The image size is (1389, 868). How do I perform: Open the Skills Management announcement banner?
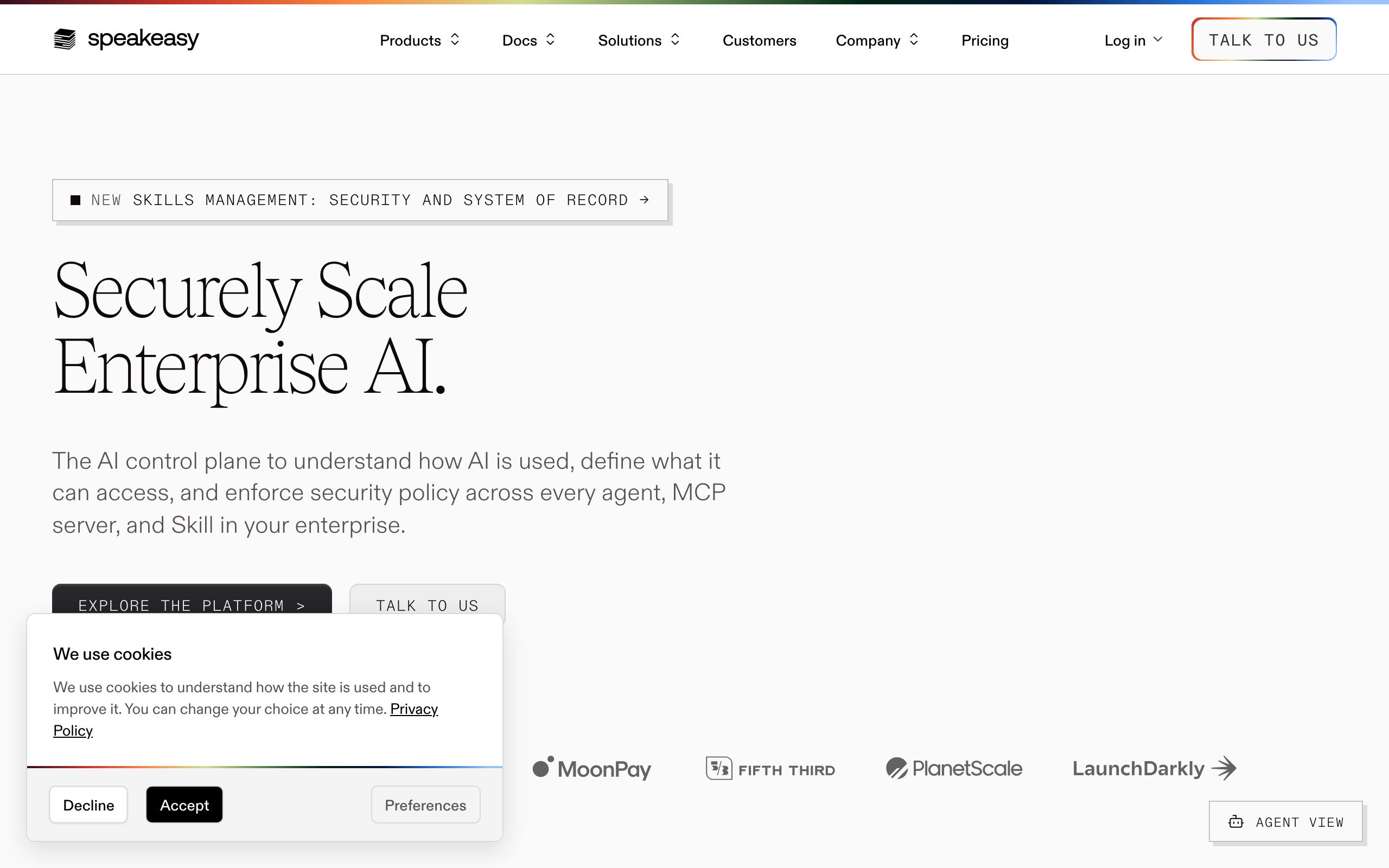pyautogui.click(x=360, y=200)
